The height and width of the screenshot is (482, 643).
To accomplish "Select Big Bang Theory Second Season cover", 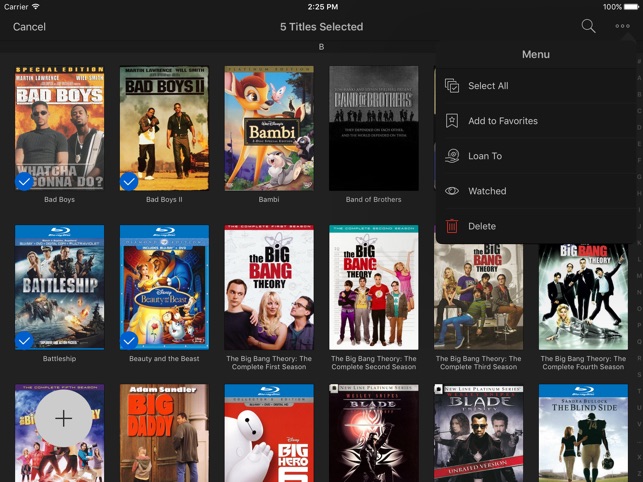I will 374,287.
